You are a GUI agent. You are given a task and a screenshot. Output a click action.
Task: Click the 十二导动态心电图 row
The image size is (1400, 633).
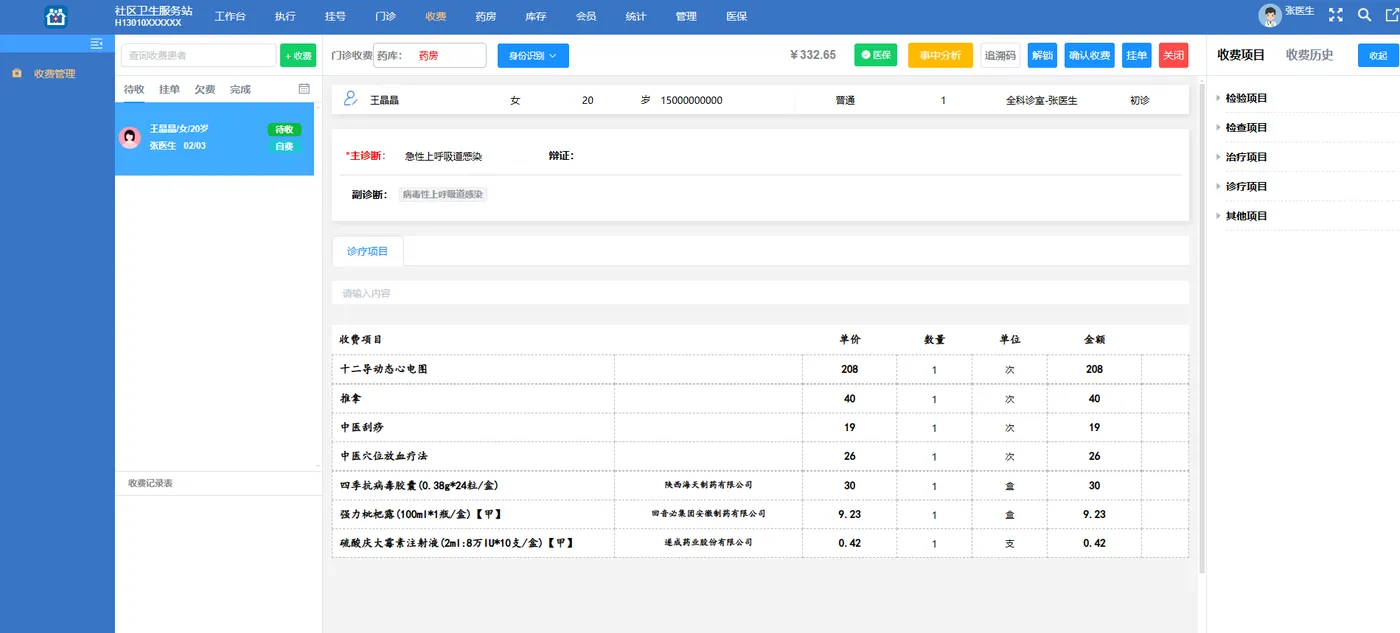tap(760, 369)
